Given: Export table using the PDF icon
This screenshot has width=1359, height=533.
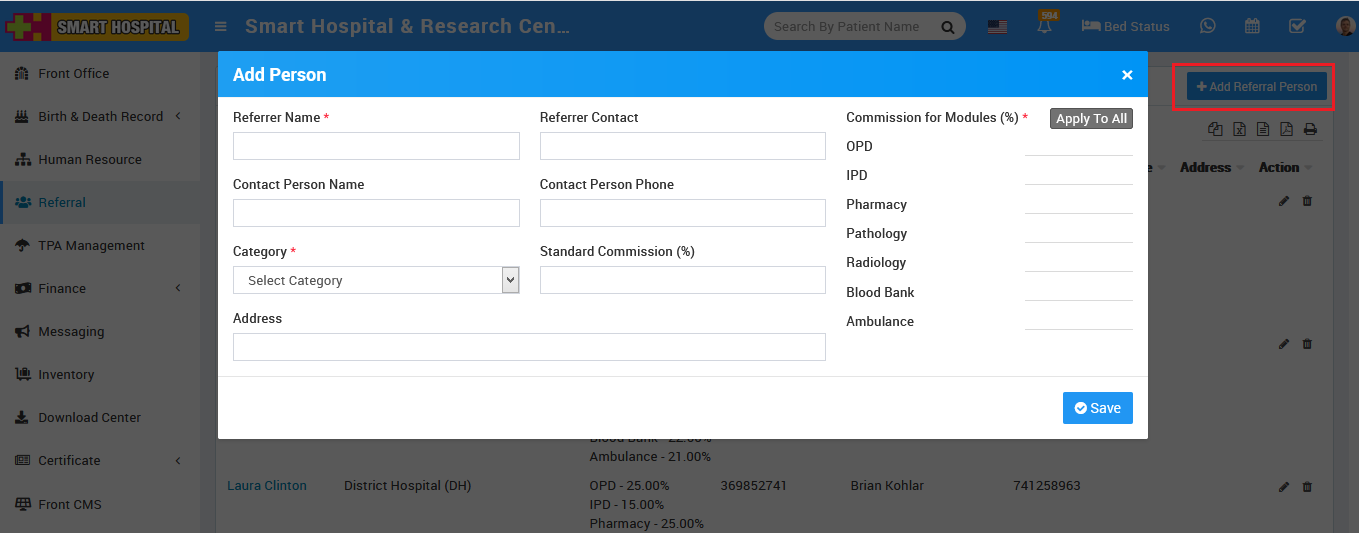Looking at the screenshot, I should (x=1286, y=129).
